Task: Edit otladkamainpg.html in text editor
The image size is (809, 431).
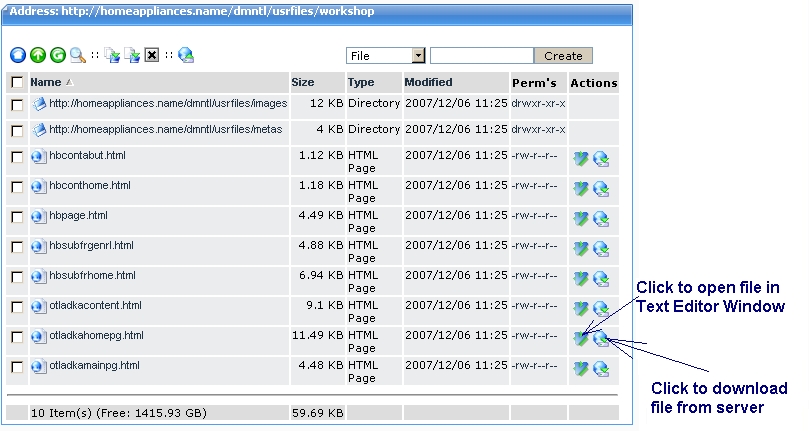Action: coord(581,369)
